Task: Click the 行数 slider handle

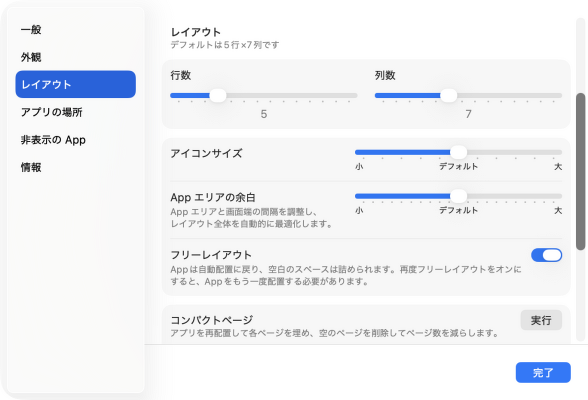Action: [x=218, y=96]
